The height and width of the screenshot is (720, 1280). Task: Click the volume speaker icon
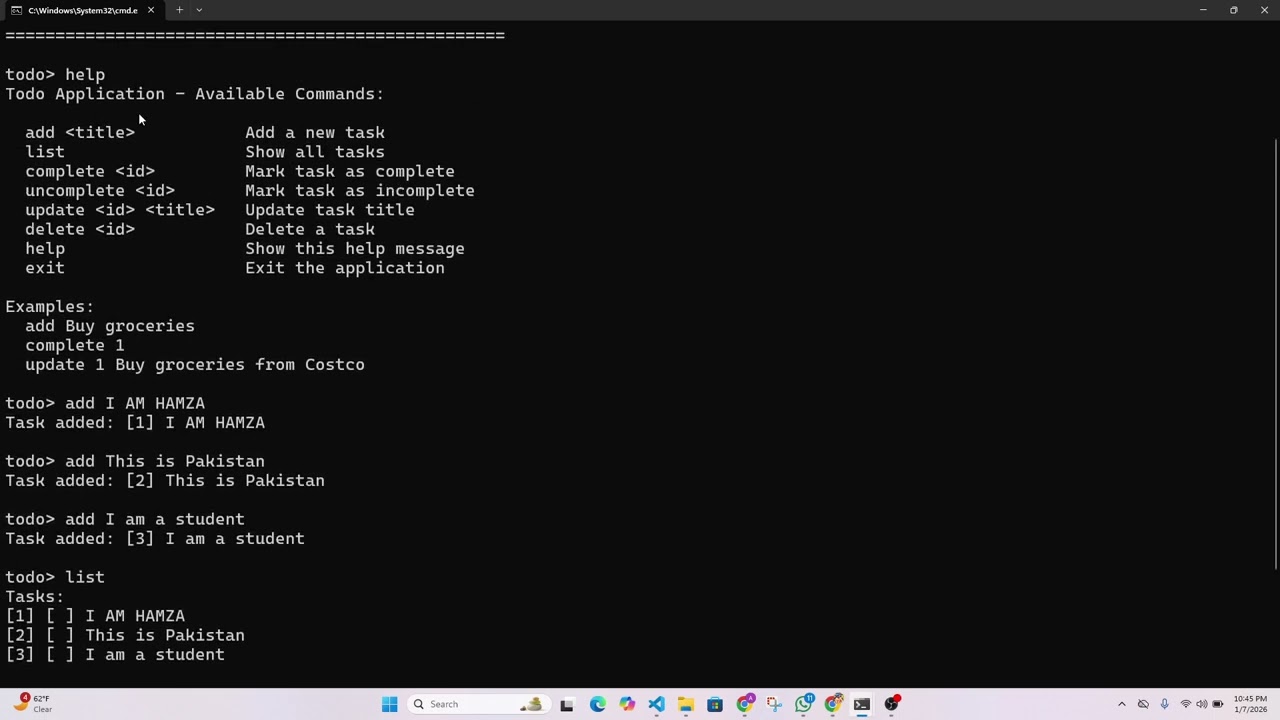point(1201,704)
